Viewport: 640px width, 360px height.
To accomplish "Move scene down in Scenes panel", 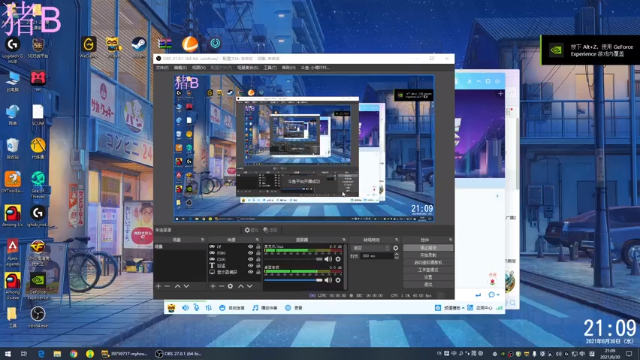I will (186, 287).
